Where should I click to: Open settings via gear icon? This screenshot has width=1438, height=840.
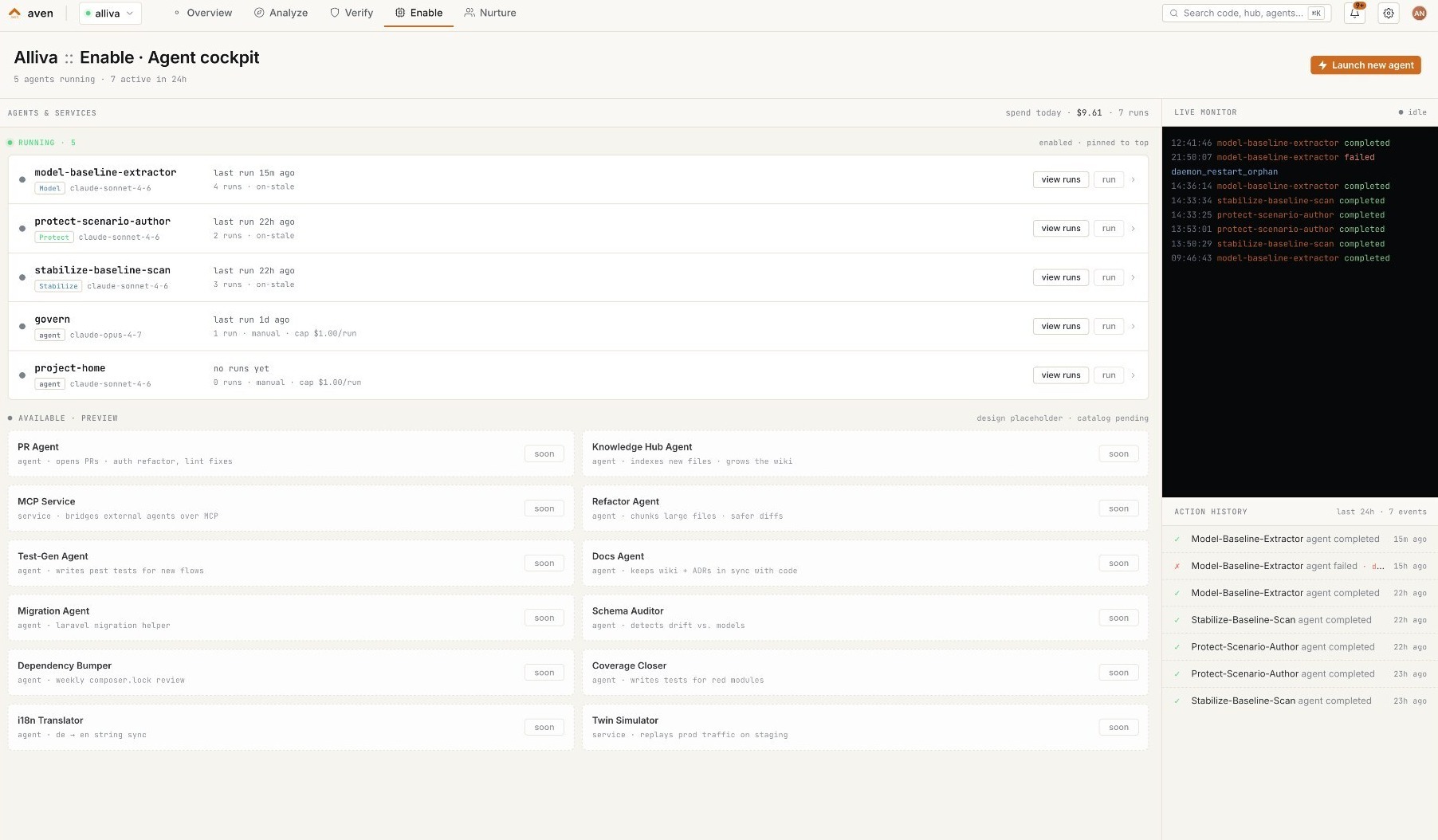pyautogui.click(x=1389, y=14)
